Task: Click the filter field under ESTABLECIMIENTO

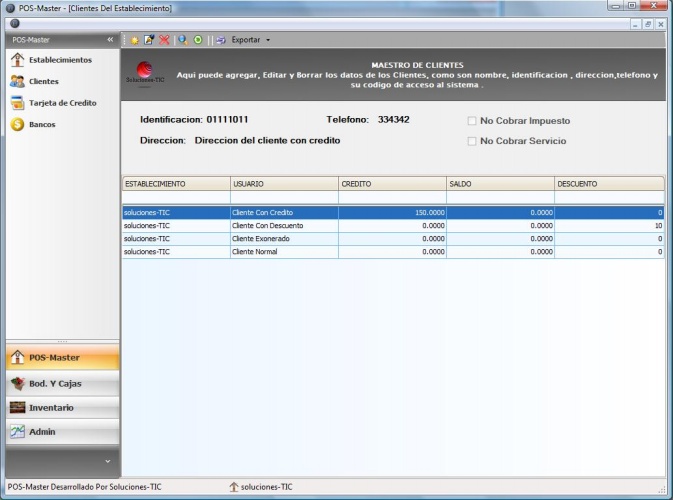Action: point(176,197)
